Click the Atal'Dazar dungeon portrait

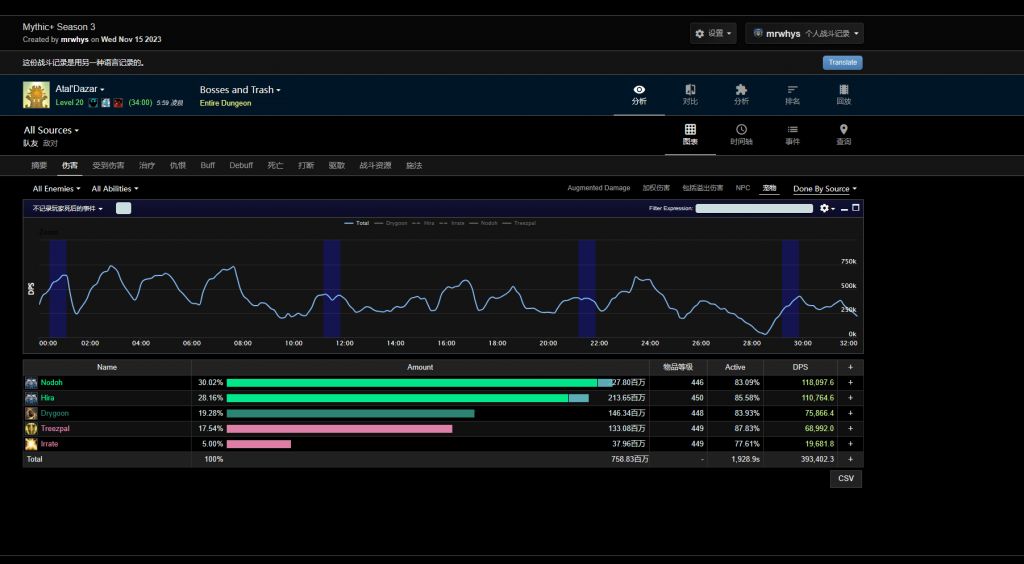(36, 95)
